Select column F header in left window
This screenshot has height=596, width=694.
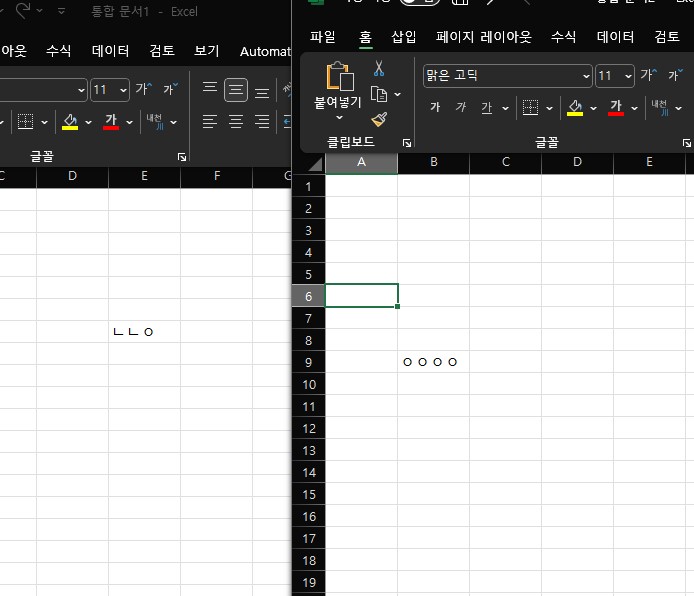click(217, 176)
